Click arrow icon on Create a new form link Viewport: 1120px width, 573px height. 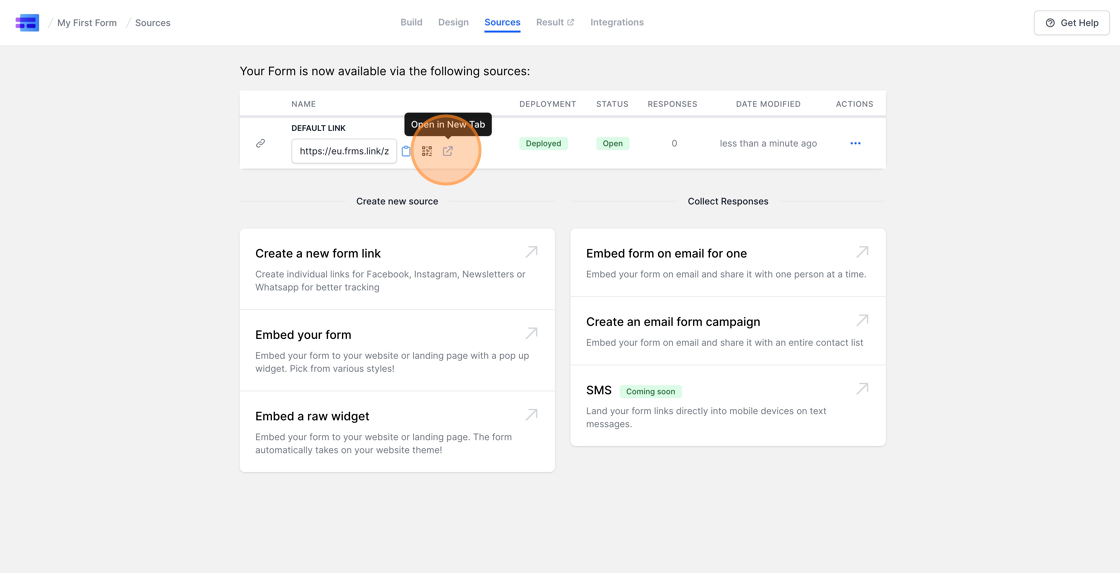[x=531, y=251]
